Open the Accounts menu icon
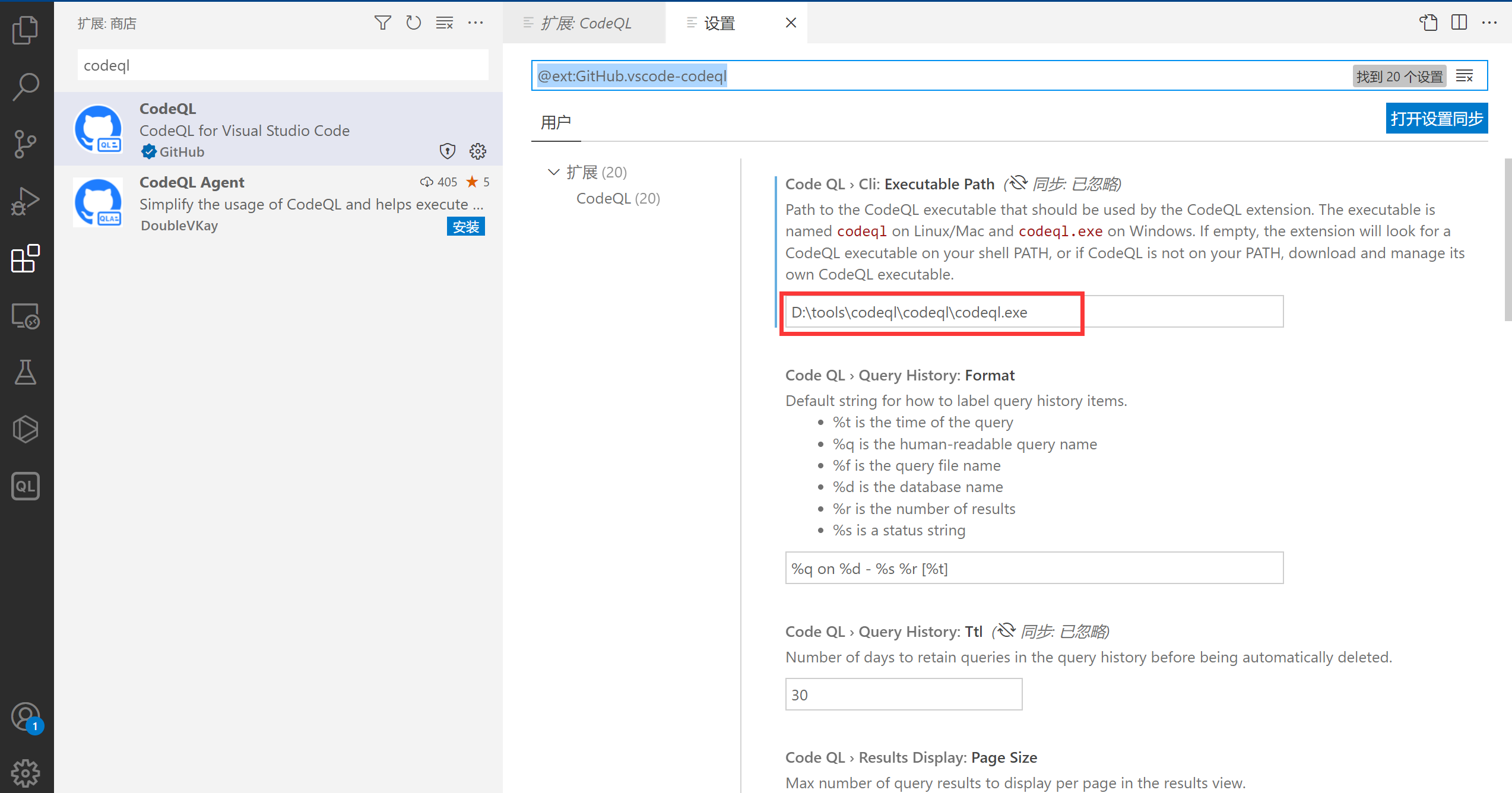1512x793 pixels. [26, 718]
